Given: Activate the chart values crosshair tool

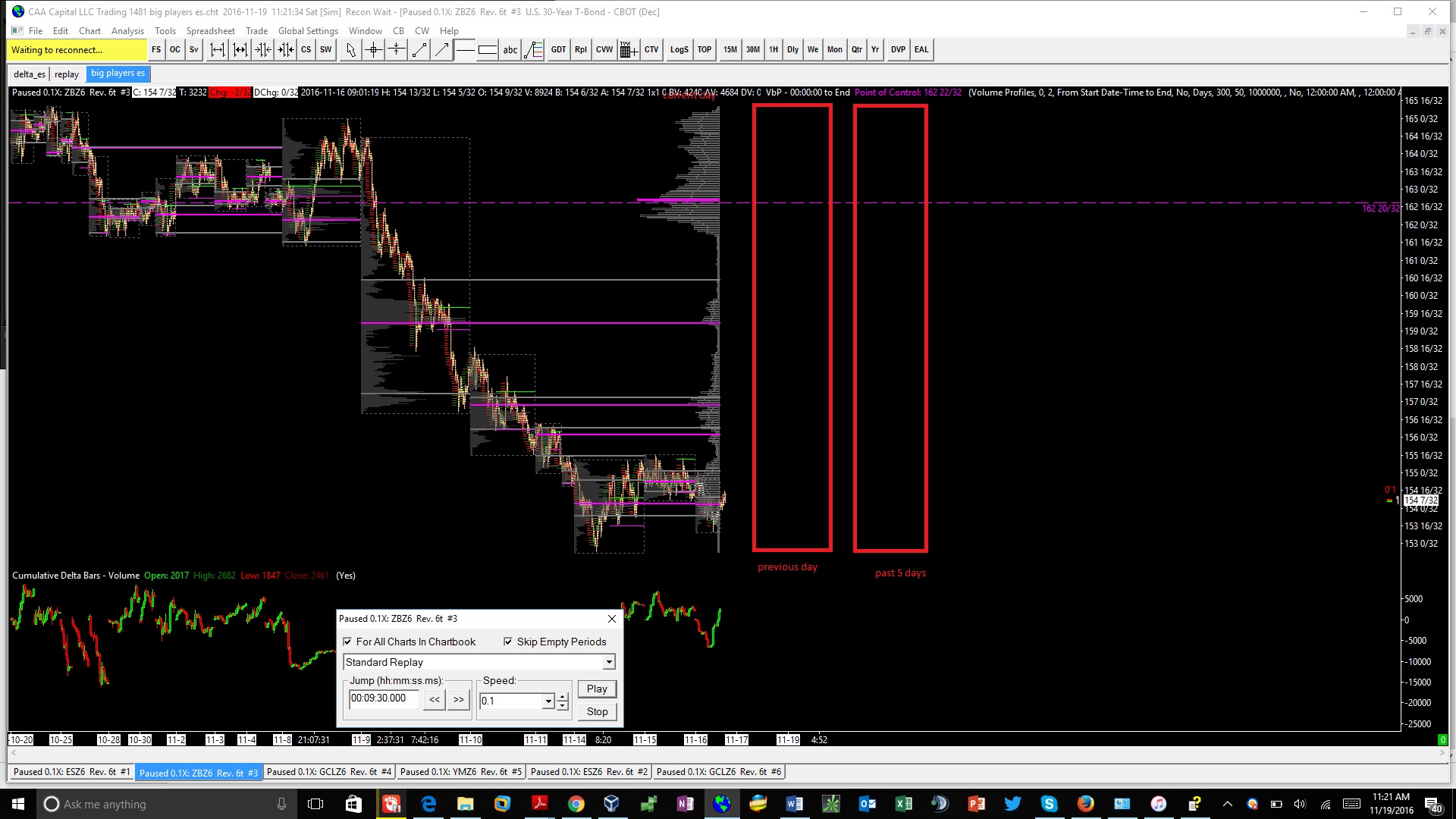Looking at the screenshot, I should click(373, 50).
